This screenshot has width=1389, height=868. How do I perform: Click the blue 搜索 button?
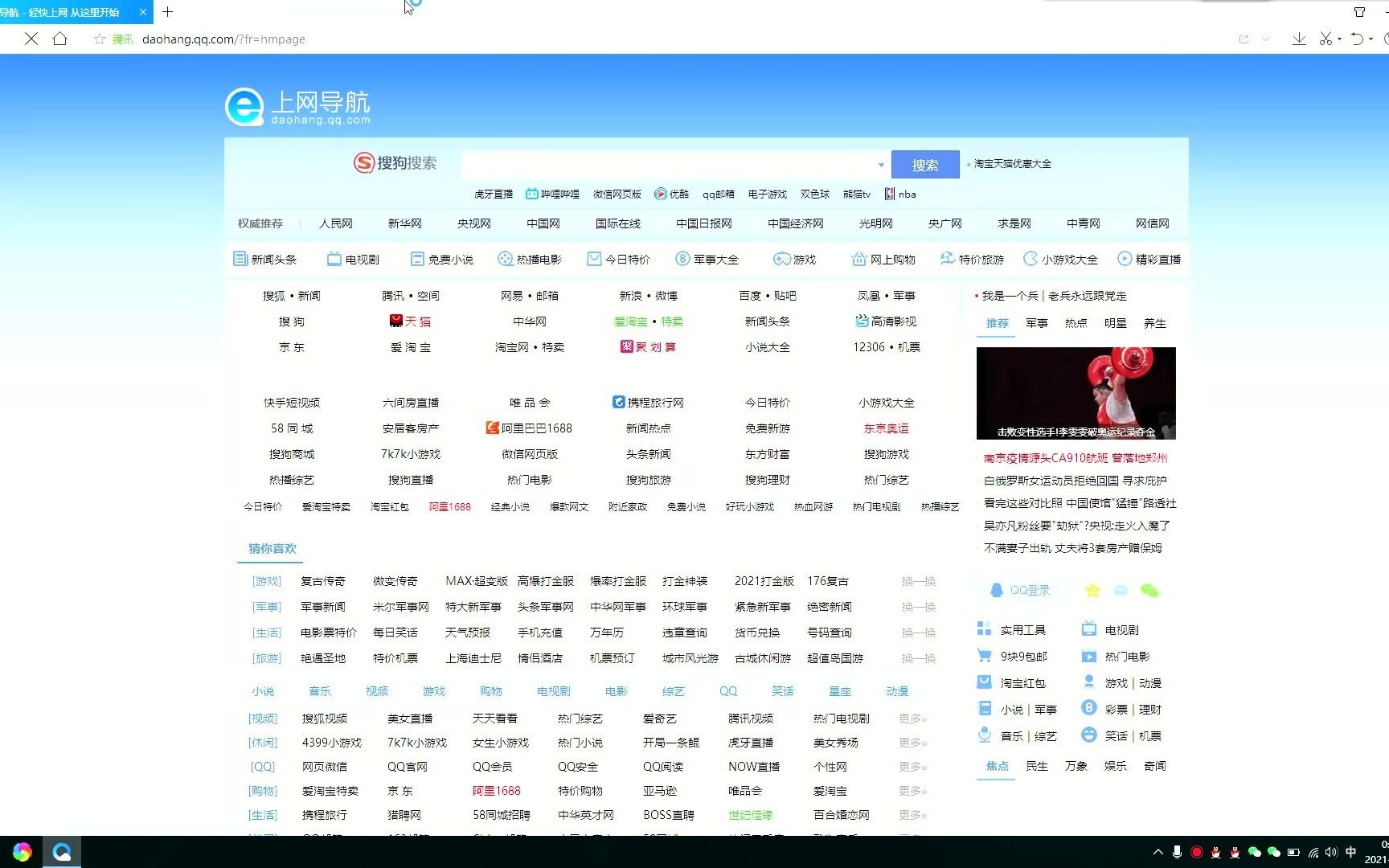(925, 165)
